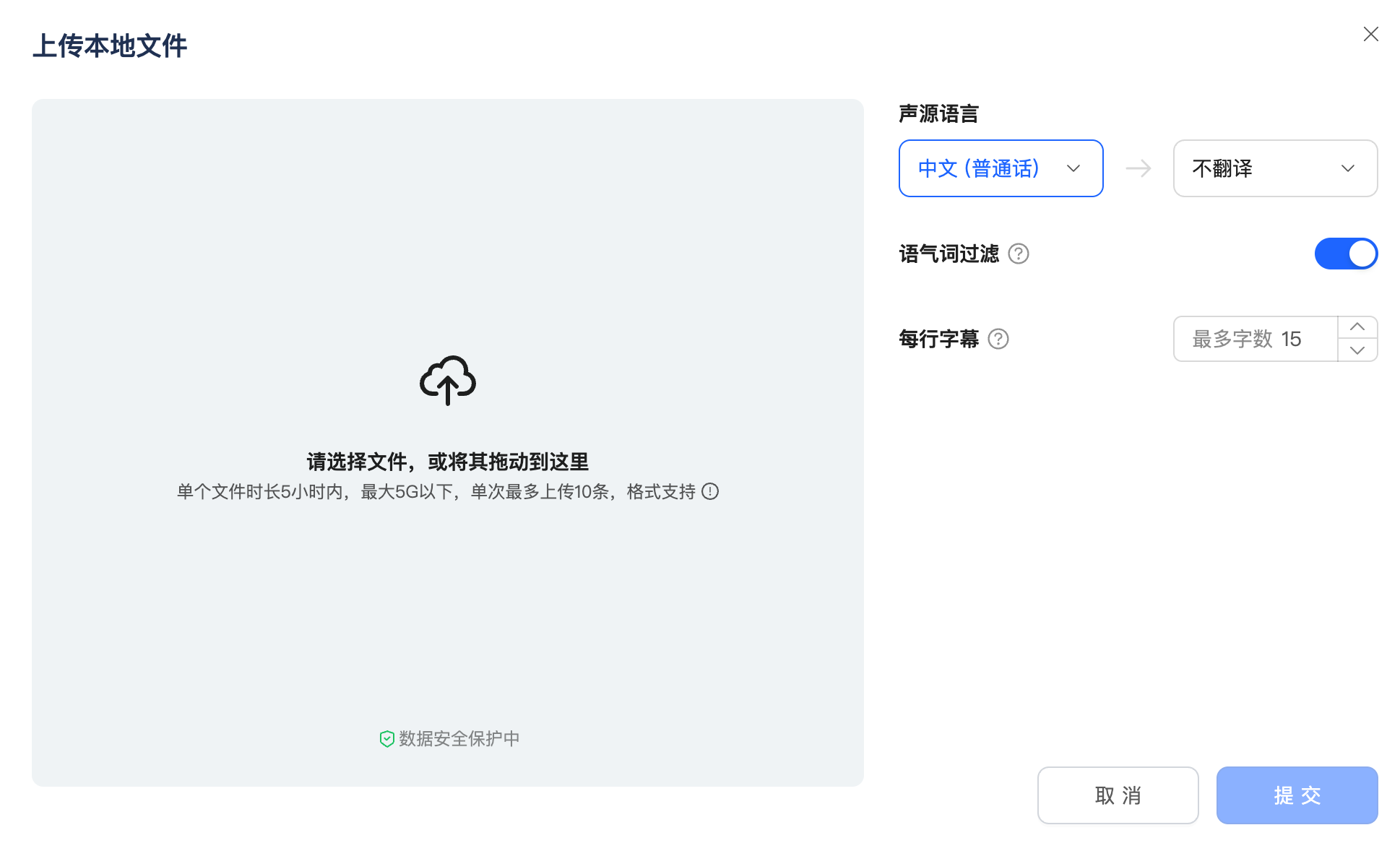Click the 取消 button
The image size is (1400, 851).
1118,795
